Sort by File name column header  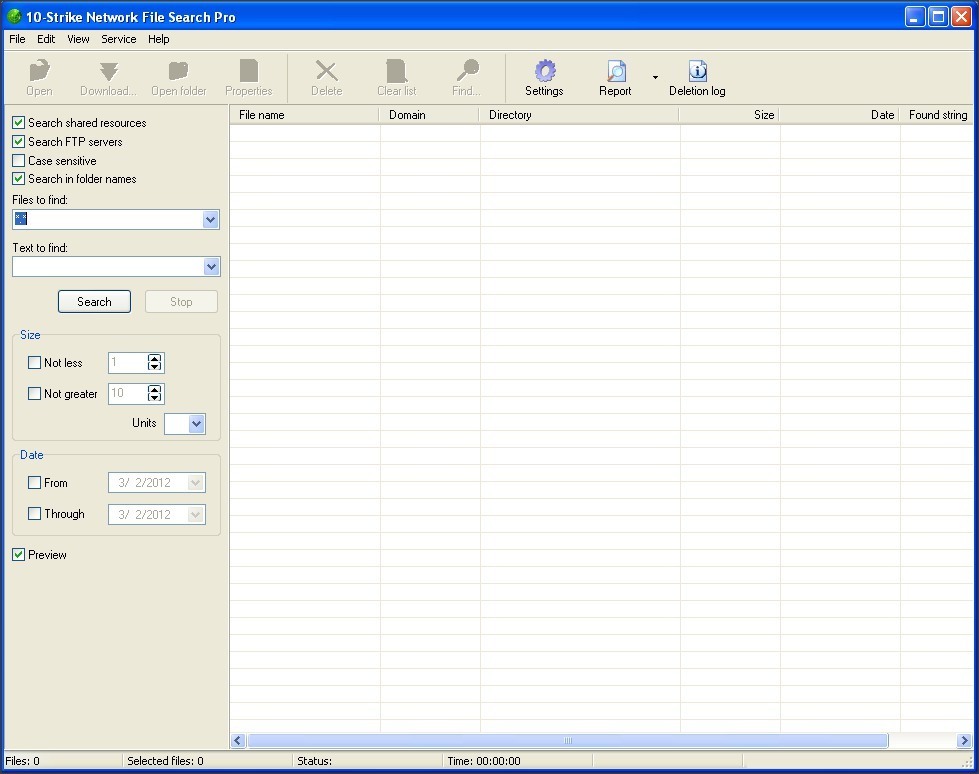tap(305, 115)
